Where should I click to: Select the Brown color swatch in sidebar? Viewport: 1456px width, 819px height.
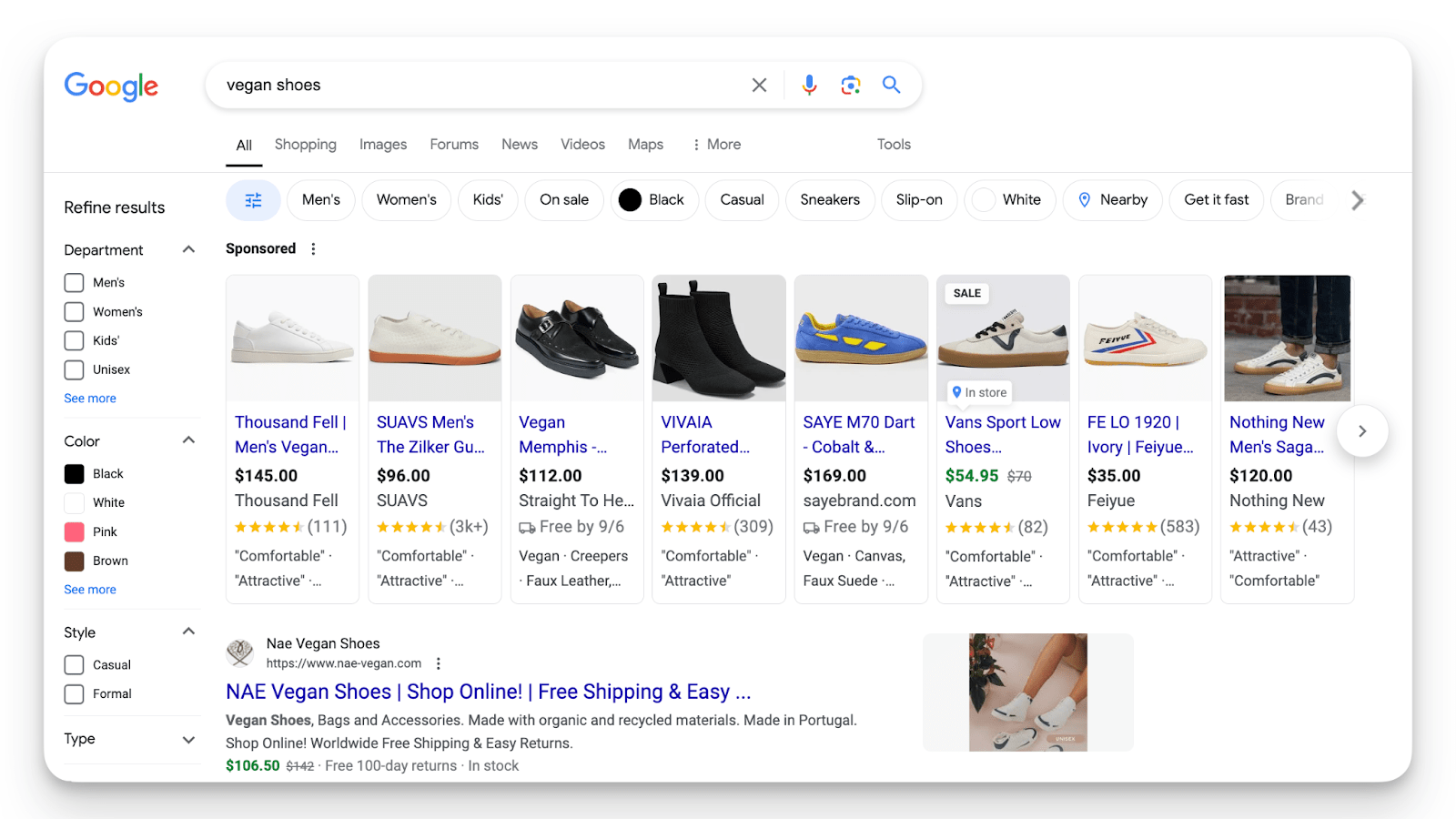[x=74, y=561]
